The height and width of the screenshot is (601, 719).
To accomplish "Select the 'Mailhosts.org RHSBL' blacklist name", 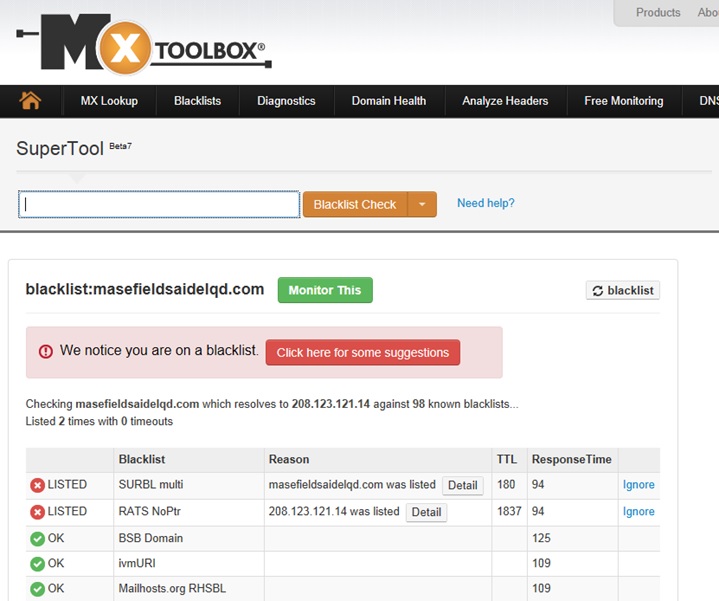I will 172,588.
